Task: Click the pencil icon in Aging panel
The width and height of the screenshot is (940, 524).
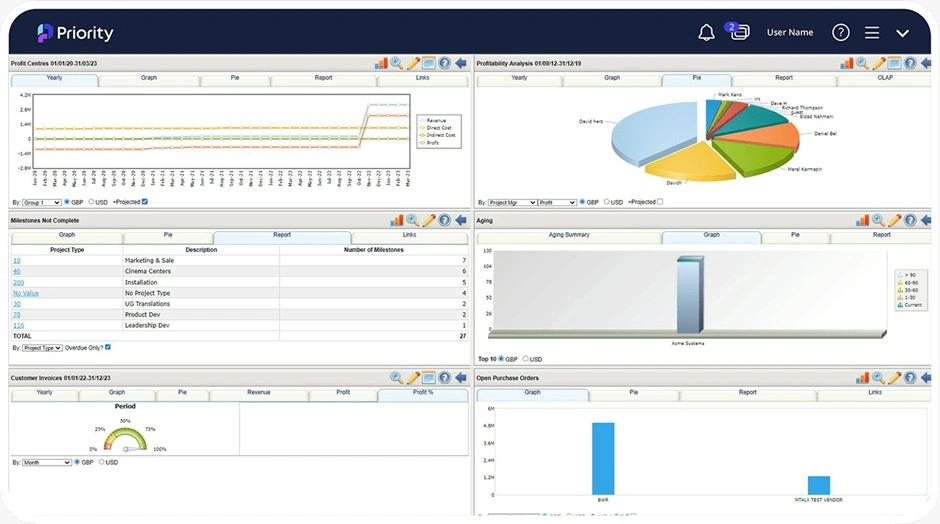Action: click(x=894, y=221)
